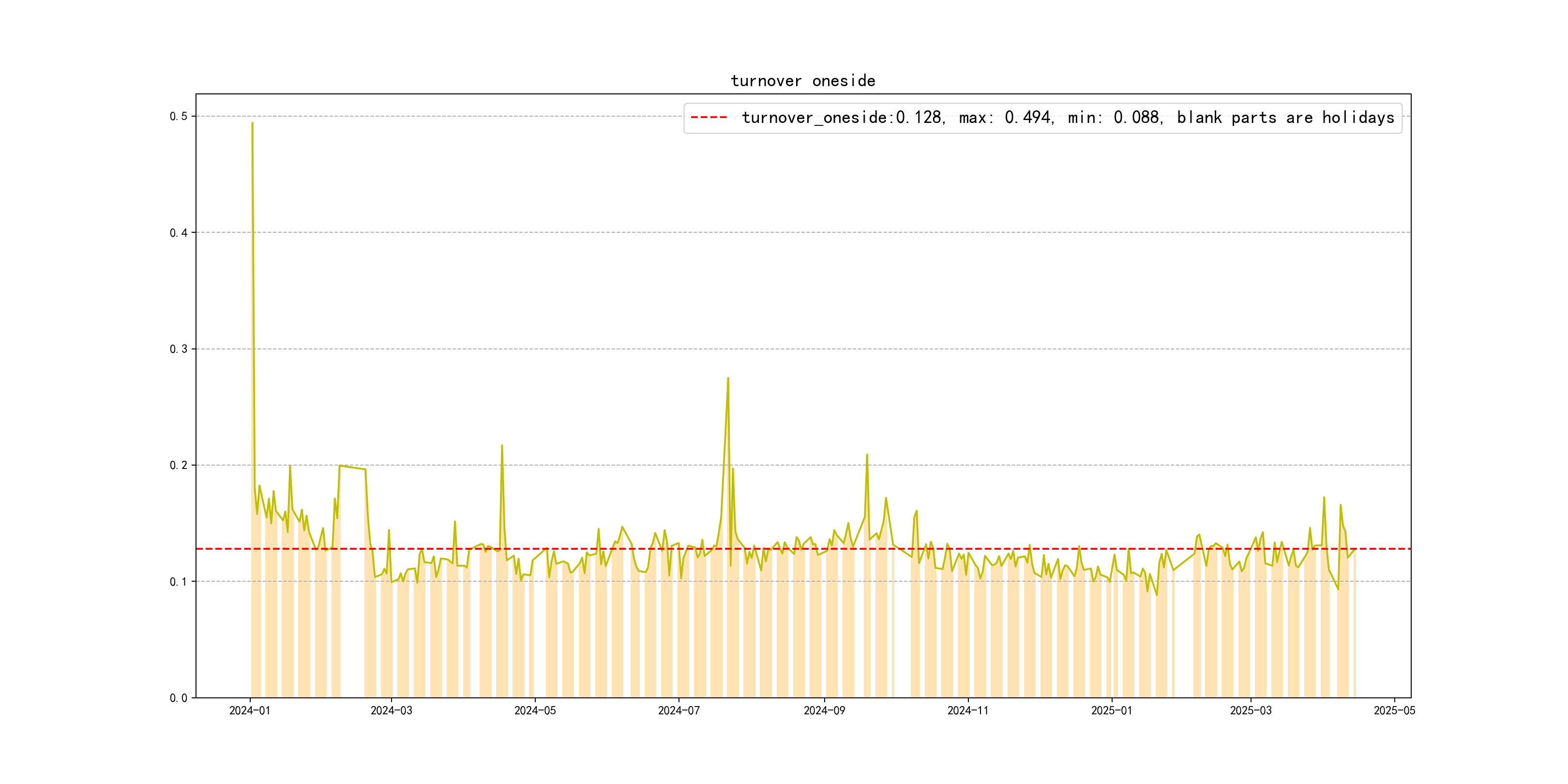Click the 2024-07 x-axis tick label

tap(678, 710)
